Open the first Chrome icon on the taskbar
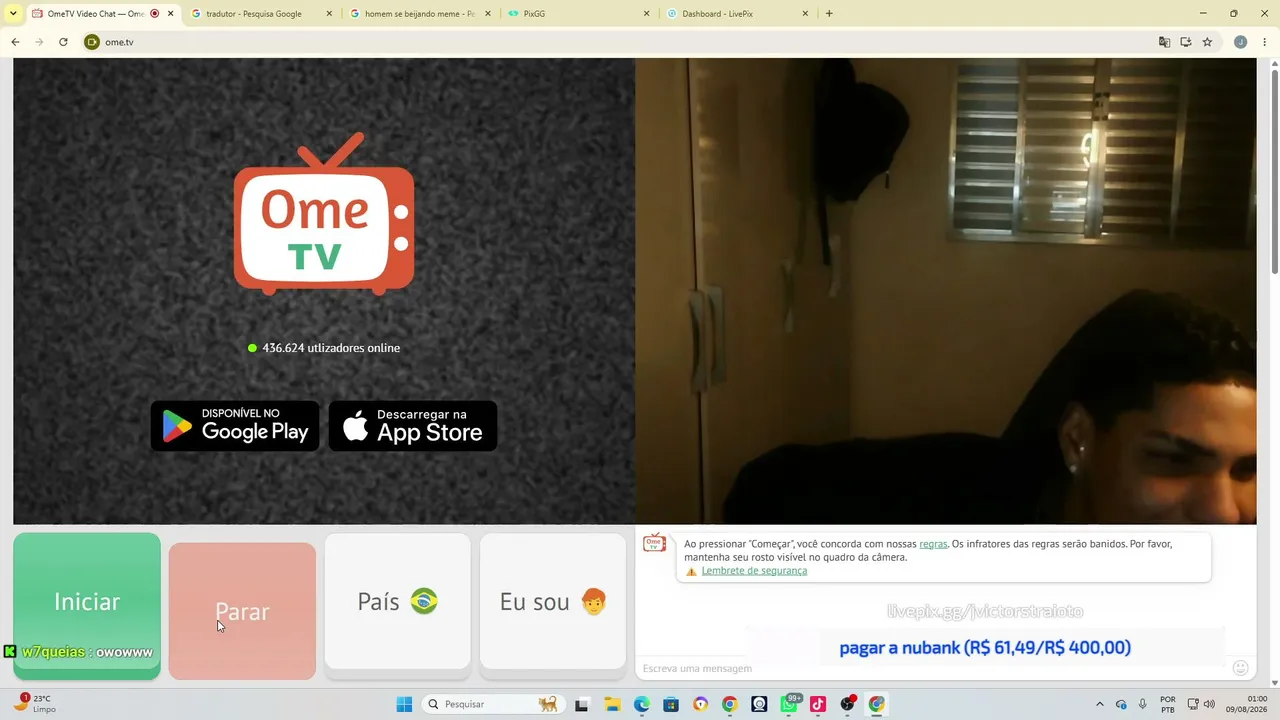The image size is (1280, 720). (x=729, y=704)
